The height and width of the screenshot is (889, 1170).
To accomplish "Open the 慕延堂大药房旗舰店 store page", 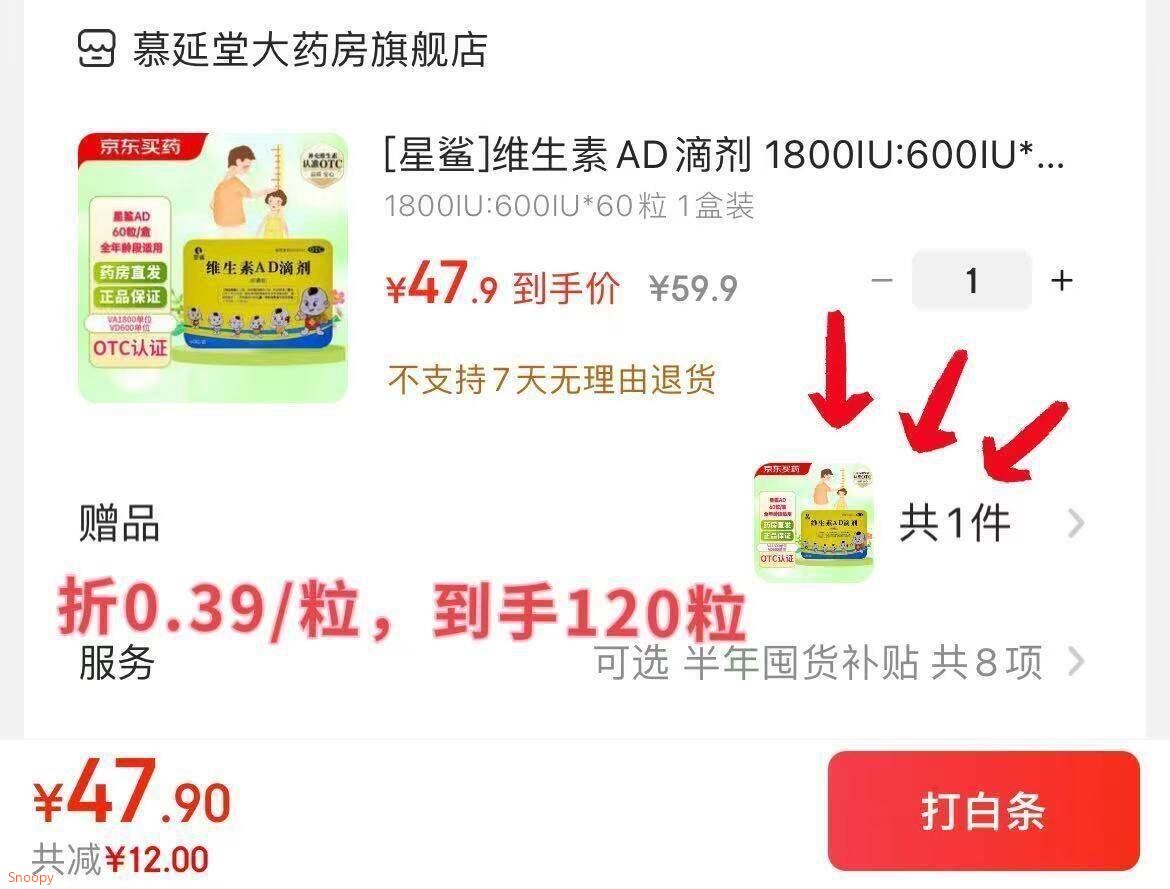I will click(310, 50).
